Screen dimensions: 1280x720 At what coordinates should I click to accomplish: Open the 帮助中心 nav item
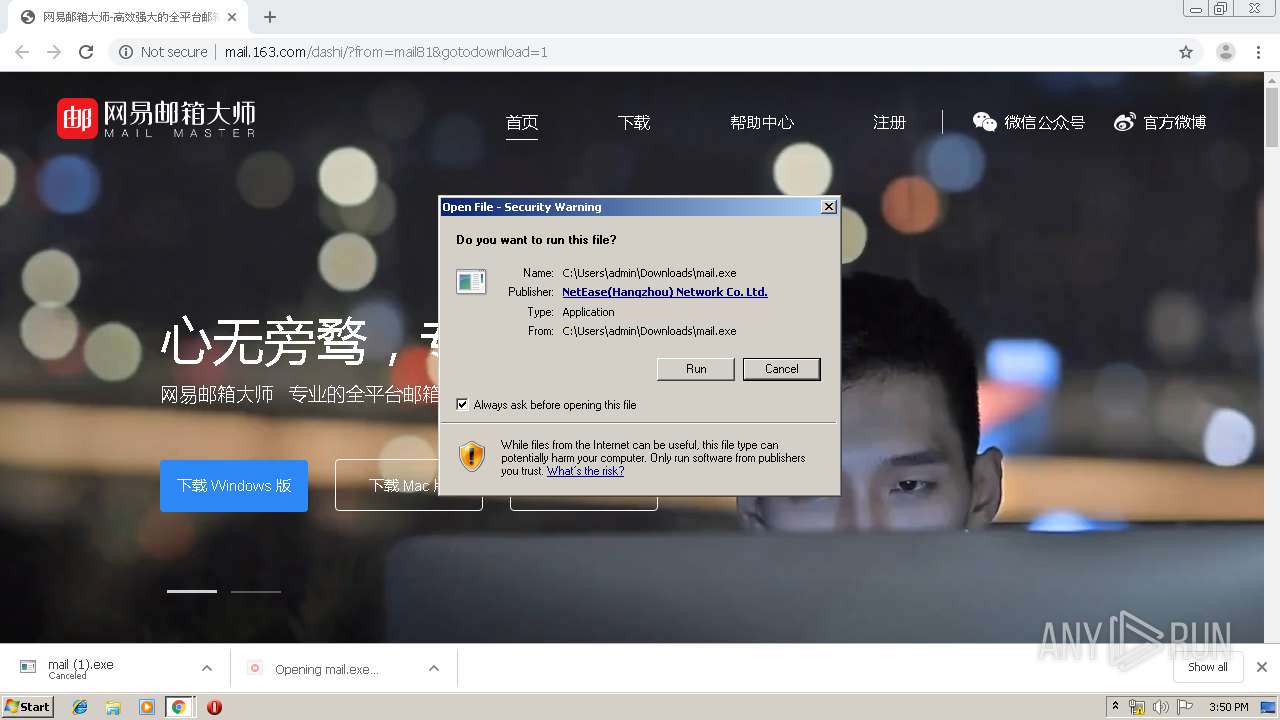762,123
